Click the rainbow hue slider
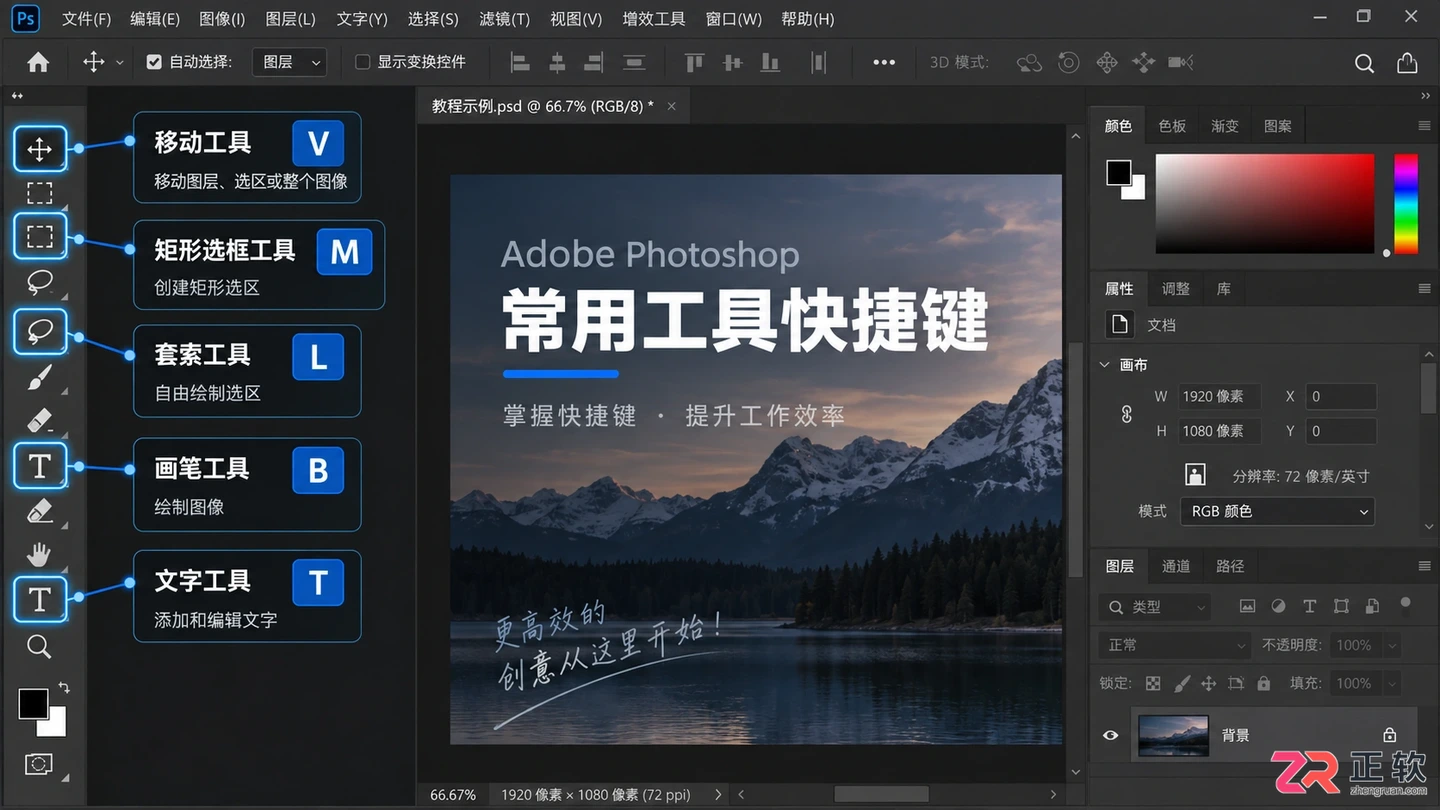Screen dimensions: 1440x810 click(1406, 204)
